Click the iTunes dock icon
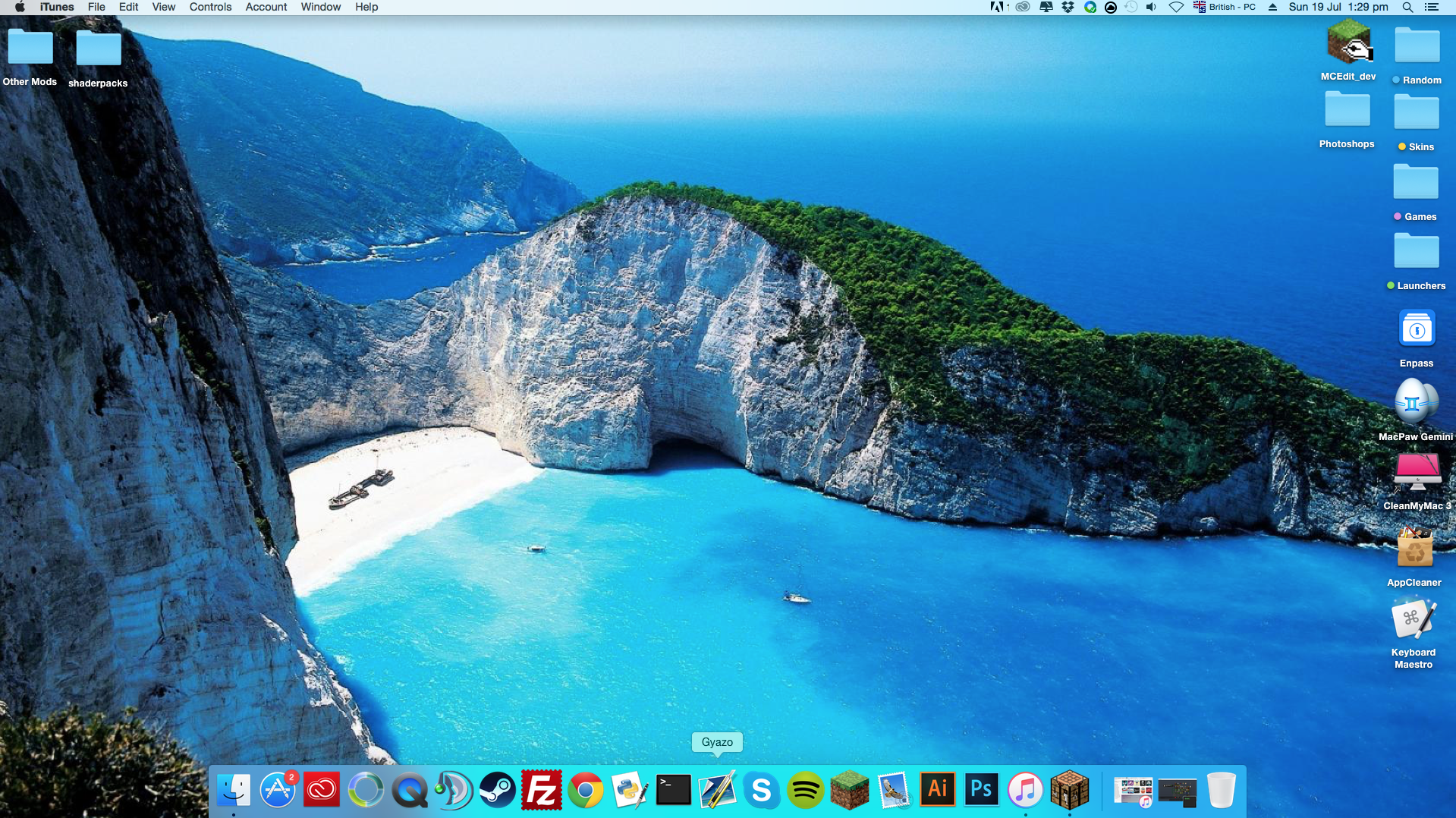The width and height of the screenshot is (1456, 818). tap(1025, 790)
